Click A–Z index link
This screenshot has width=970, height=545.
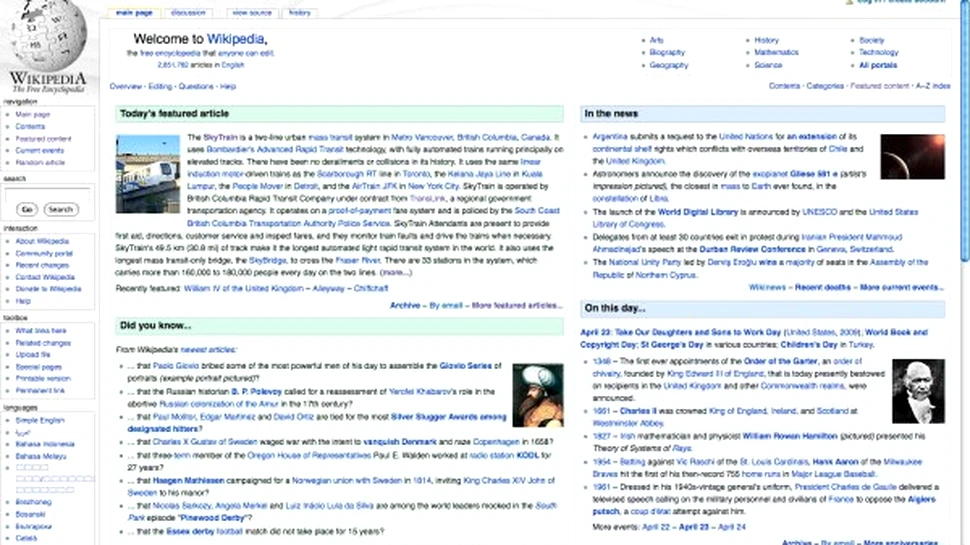[933, 86]
